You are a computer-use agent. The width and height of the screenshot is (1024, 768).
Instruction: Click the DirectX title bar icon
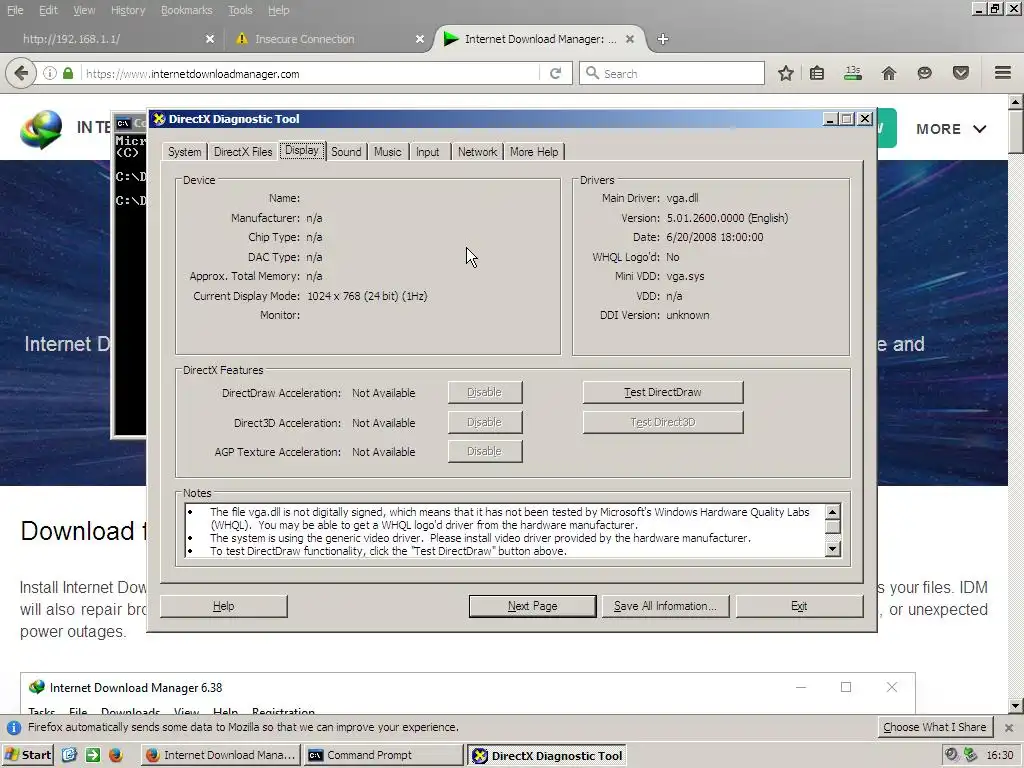[x=159, y=119]
